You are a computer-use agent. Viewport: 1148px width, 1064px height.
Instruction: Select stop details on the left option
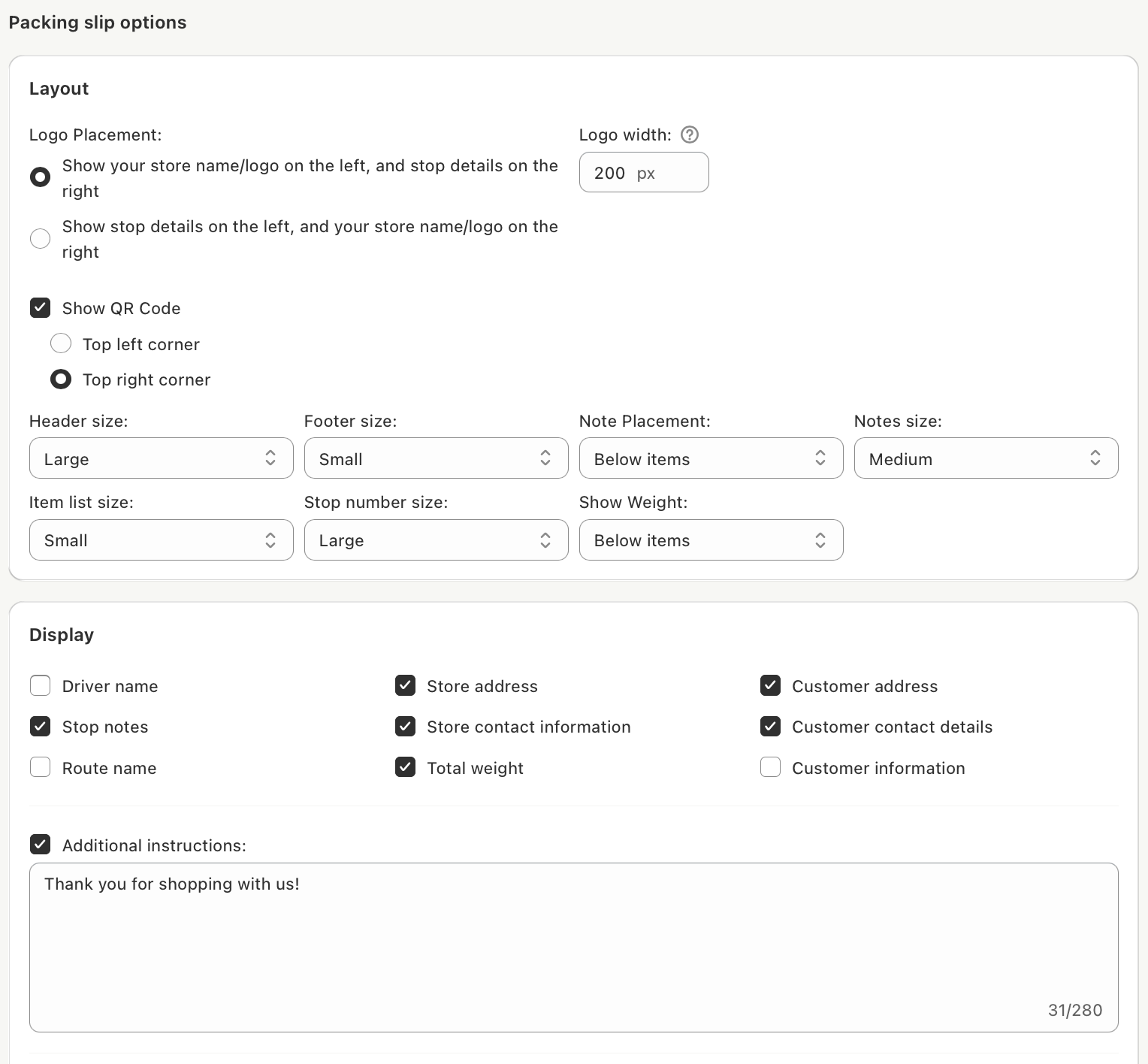pos(40,239)
